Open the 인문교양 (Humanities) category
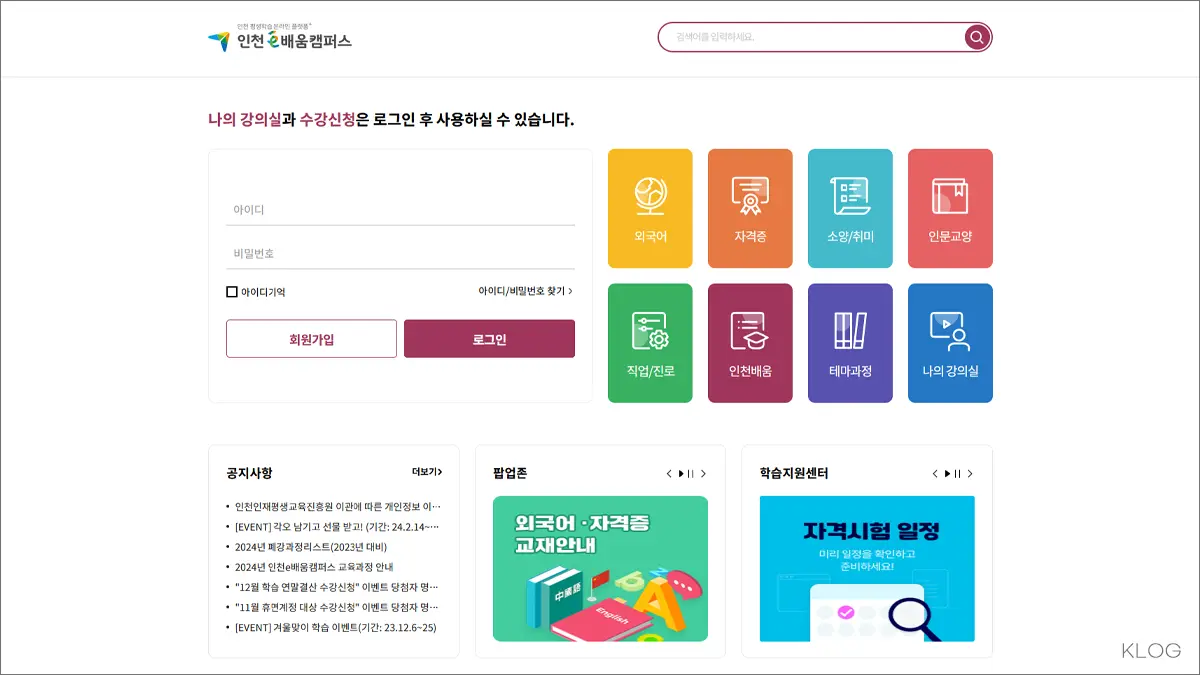Image resolution: width=1200 pixels, height=675 pixels. (950, 208)
